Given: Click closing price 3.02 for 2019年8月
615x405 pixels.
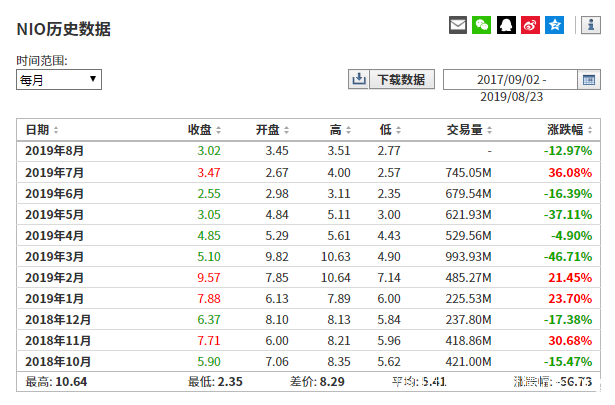Looking at the screenshot, I should pos(209,151).
